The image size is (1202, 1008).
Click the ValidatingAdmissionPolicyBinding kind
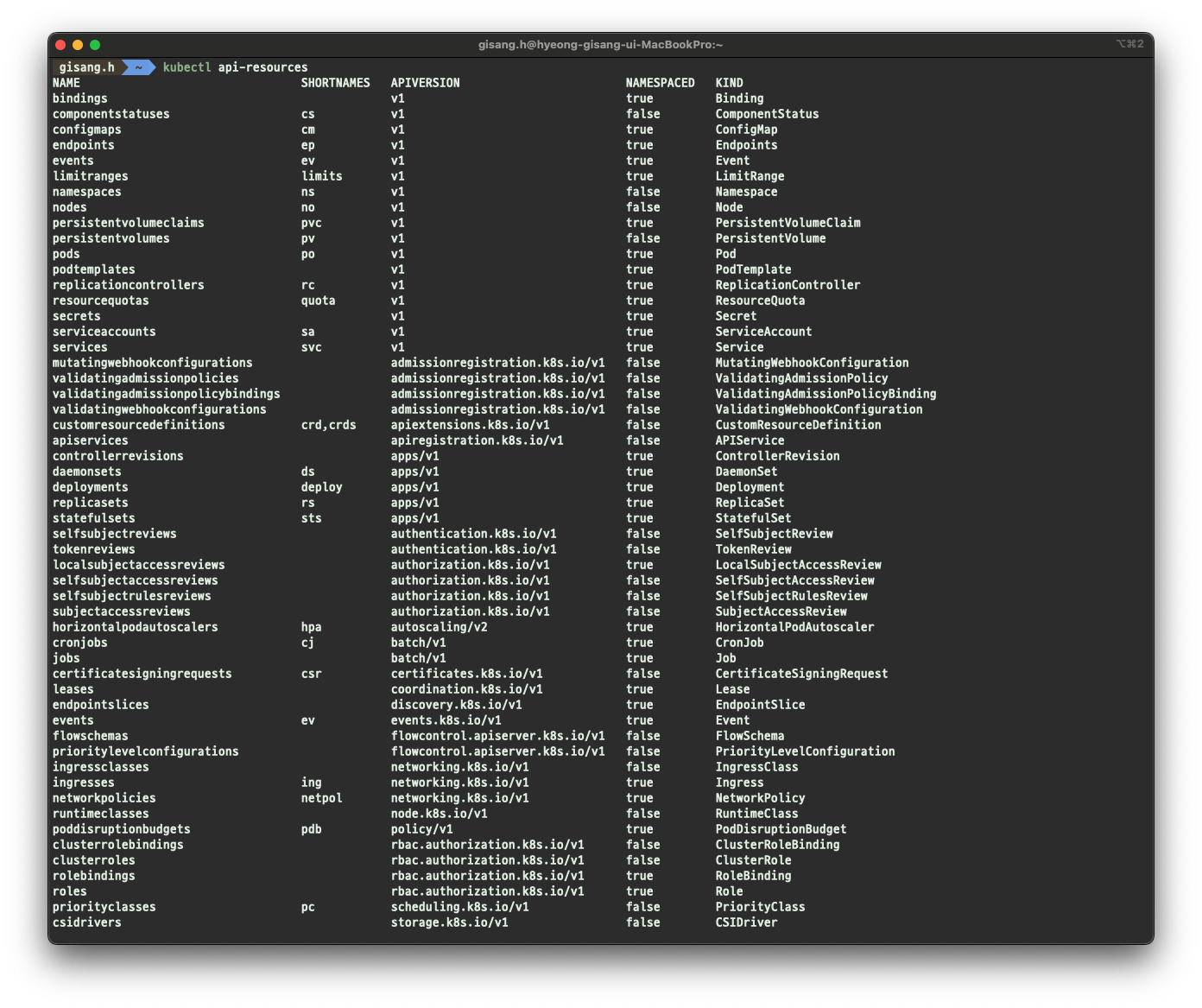pyautogui.click(x=826, y=394)
